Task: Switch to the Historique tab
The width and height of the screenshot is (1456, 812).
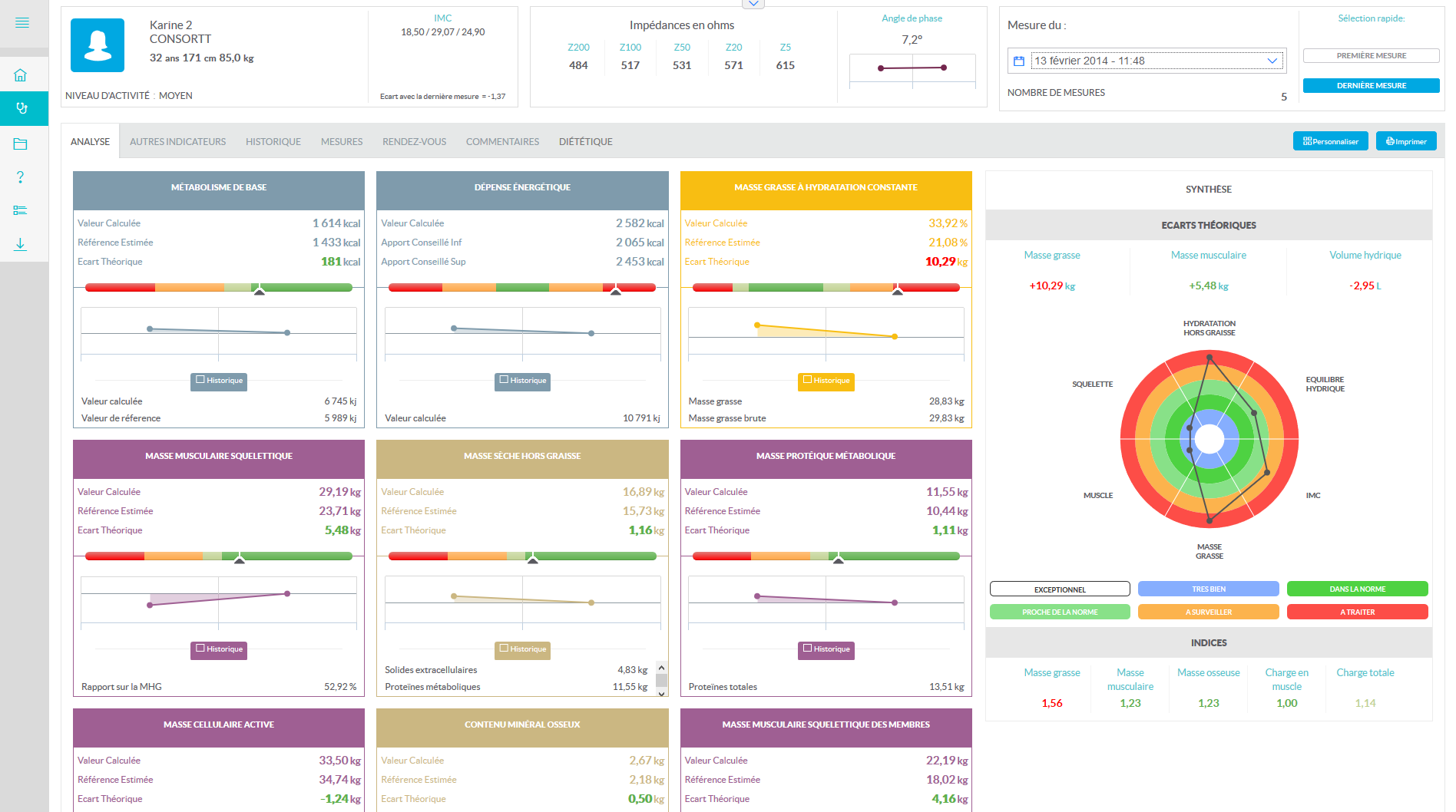Action: (x=273, y=142)
